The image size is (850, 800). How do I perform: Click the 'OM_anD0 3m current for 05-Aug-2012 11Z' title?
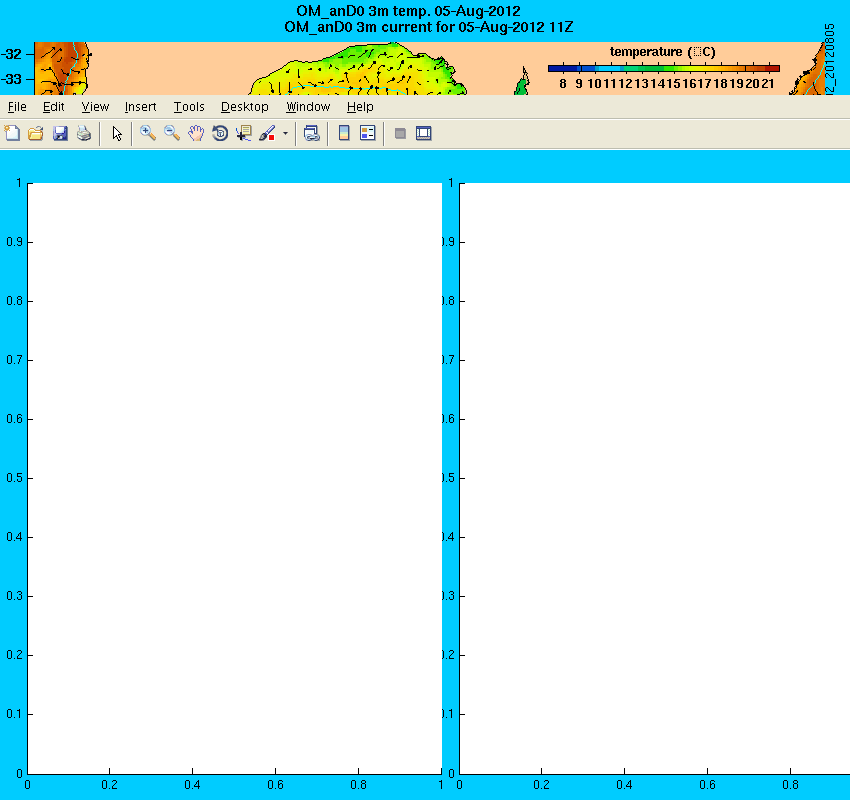click(x=428, y=27)
